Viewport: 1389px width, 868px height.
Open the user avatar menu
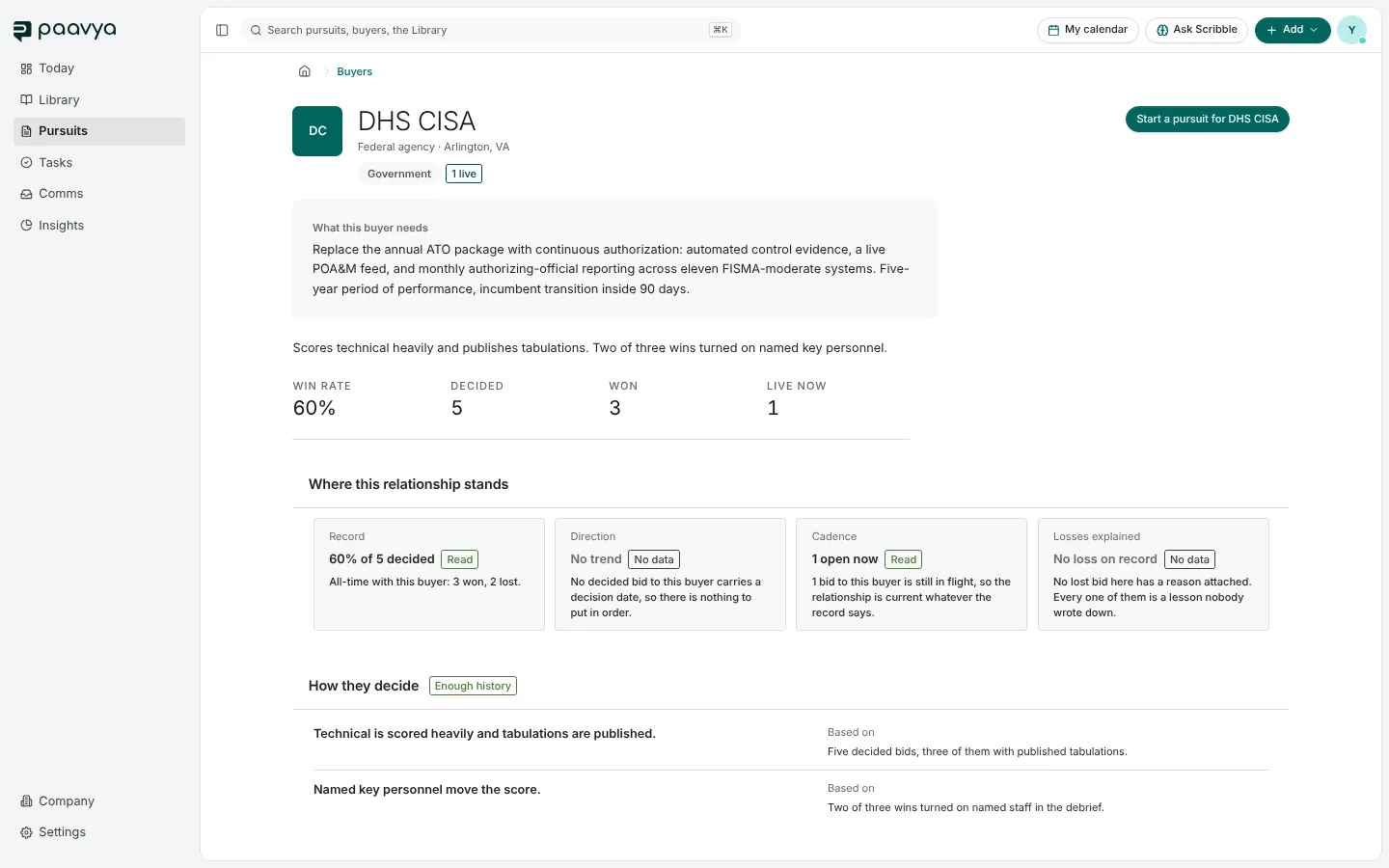tap(1351, 30)
